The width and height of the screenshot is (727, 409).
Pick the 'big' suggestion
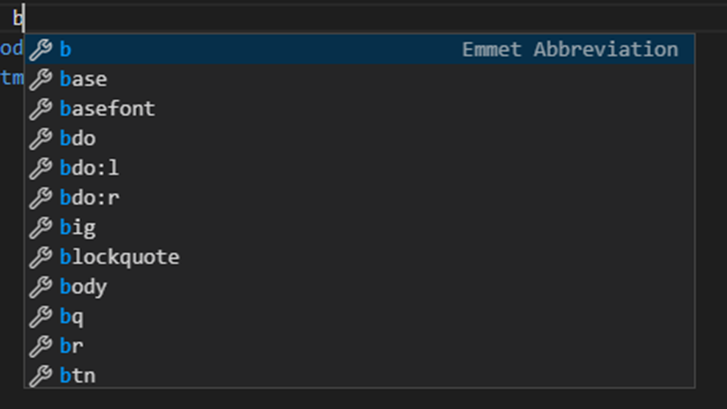click(359, 227)
